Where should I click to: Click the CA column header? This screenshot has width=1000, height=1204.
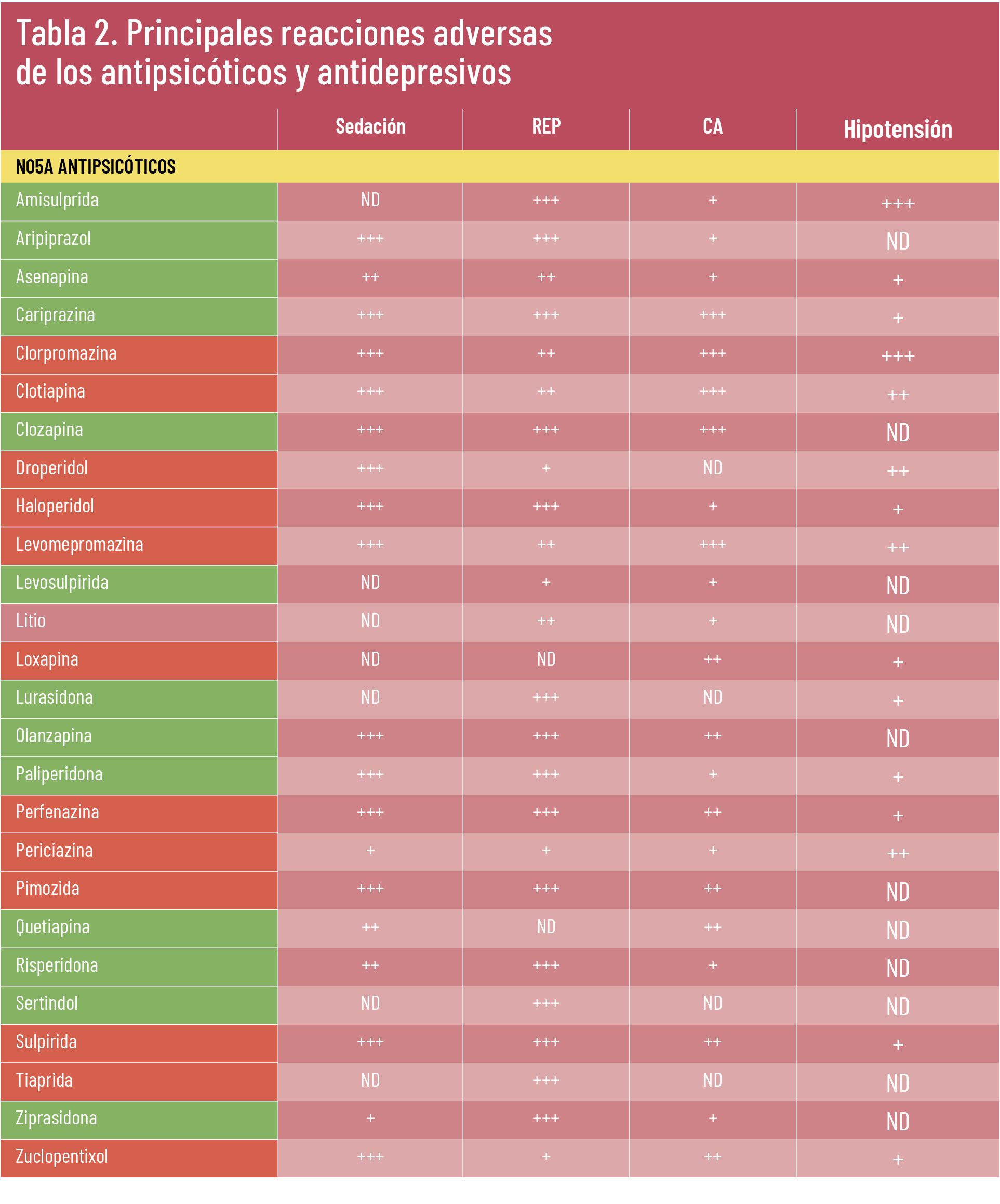tap(712, 127)
